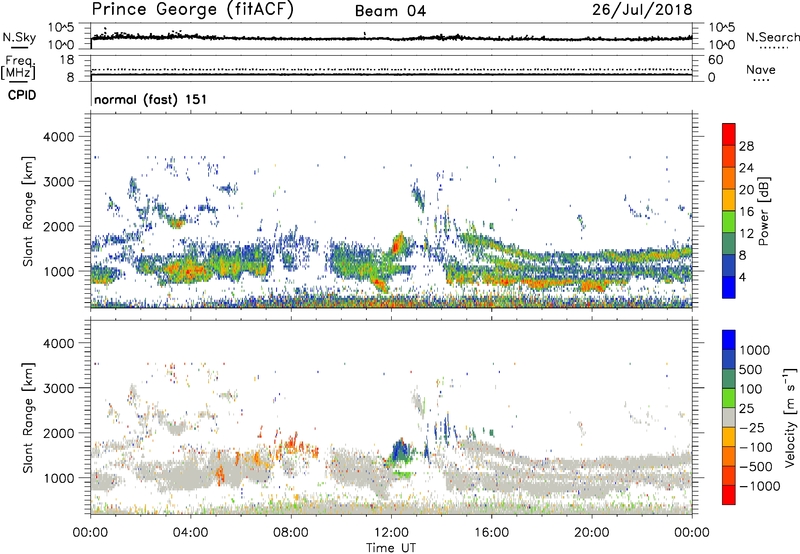Click the 'N.Search' legend label
The height and width of the screenshot is (554, 800).
click(x=772, y=37)
